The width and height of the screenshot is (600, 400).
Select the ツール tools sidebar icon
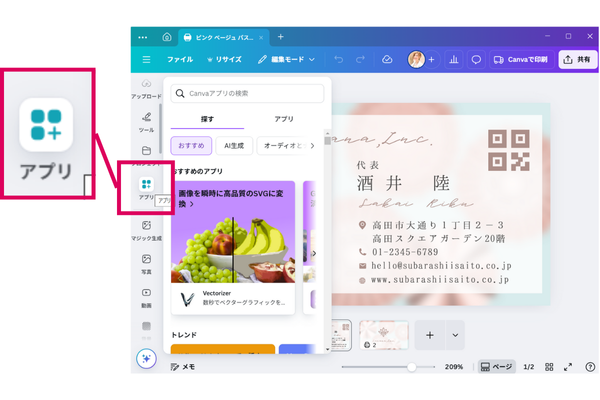pos(146,122)
